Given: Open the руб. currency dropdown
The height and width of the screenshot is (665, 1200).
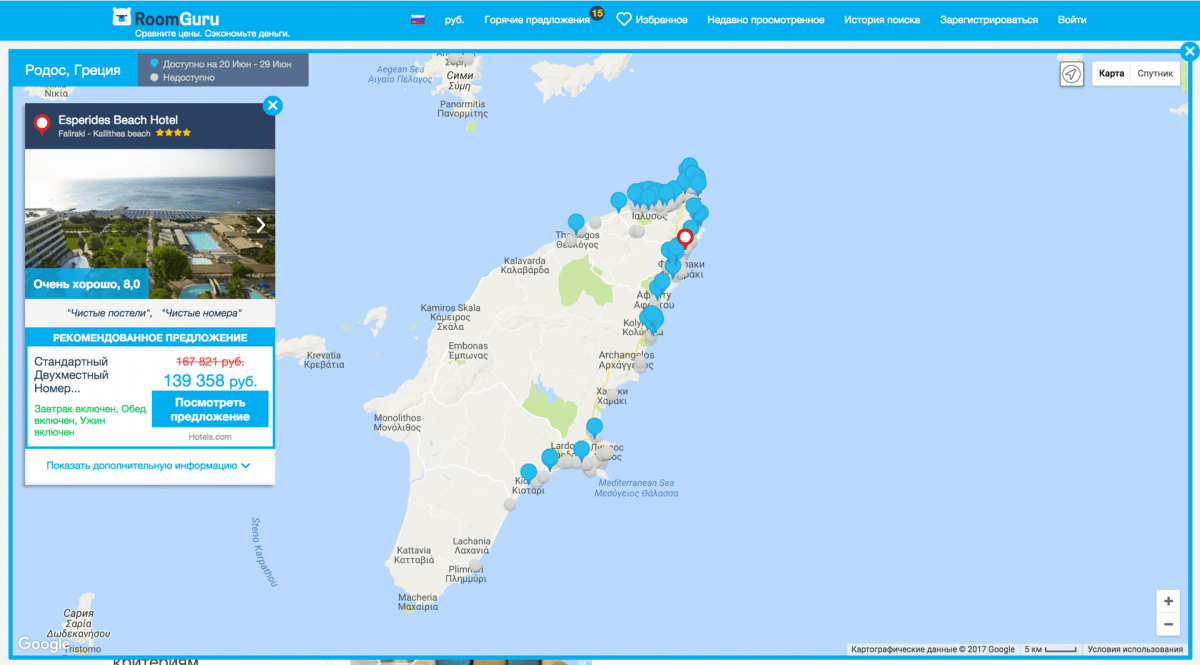Looking at the screenshot, I should pos(454,20).
